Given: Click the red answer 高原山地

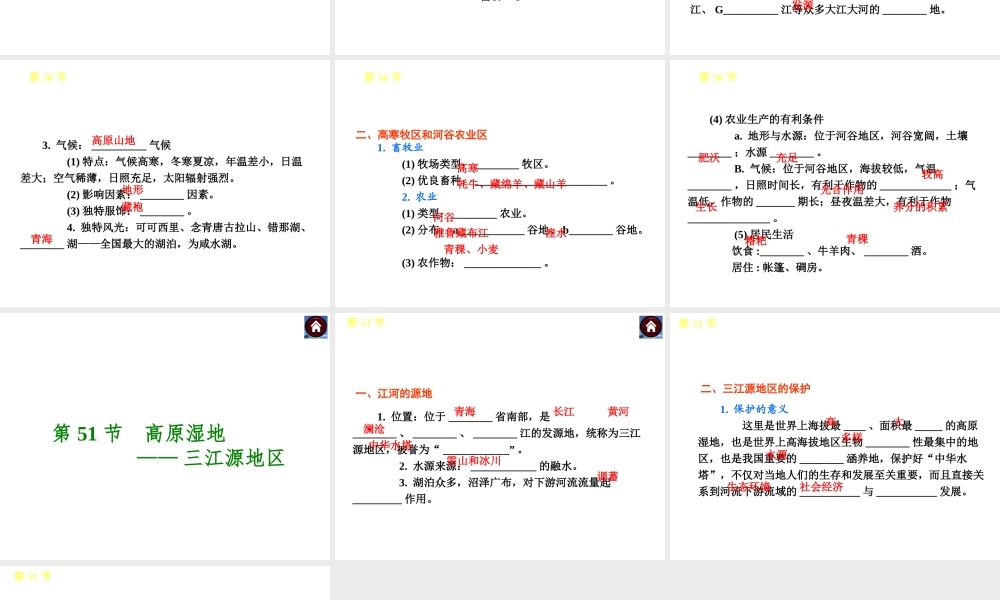Looking at the screenshot, I should point(114,140).
